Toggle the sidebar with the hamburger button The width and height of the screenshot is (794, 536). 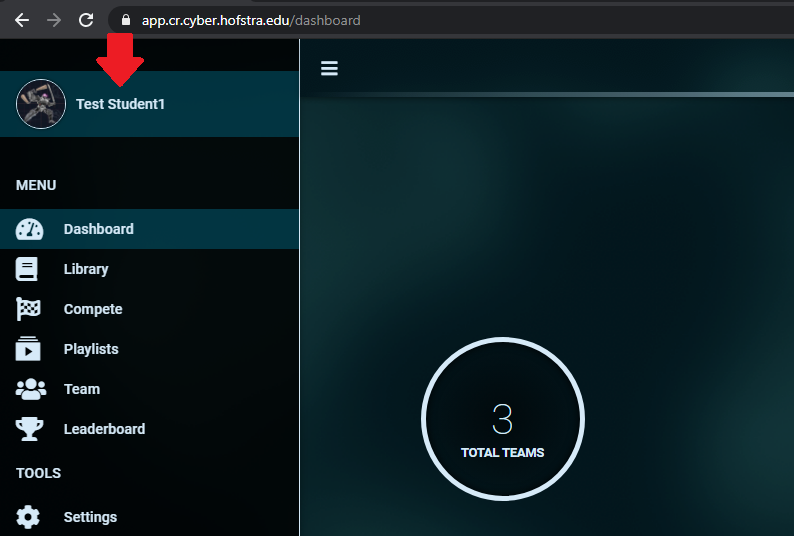coord(329,68)
